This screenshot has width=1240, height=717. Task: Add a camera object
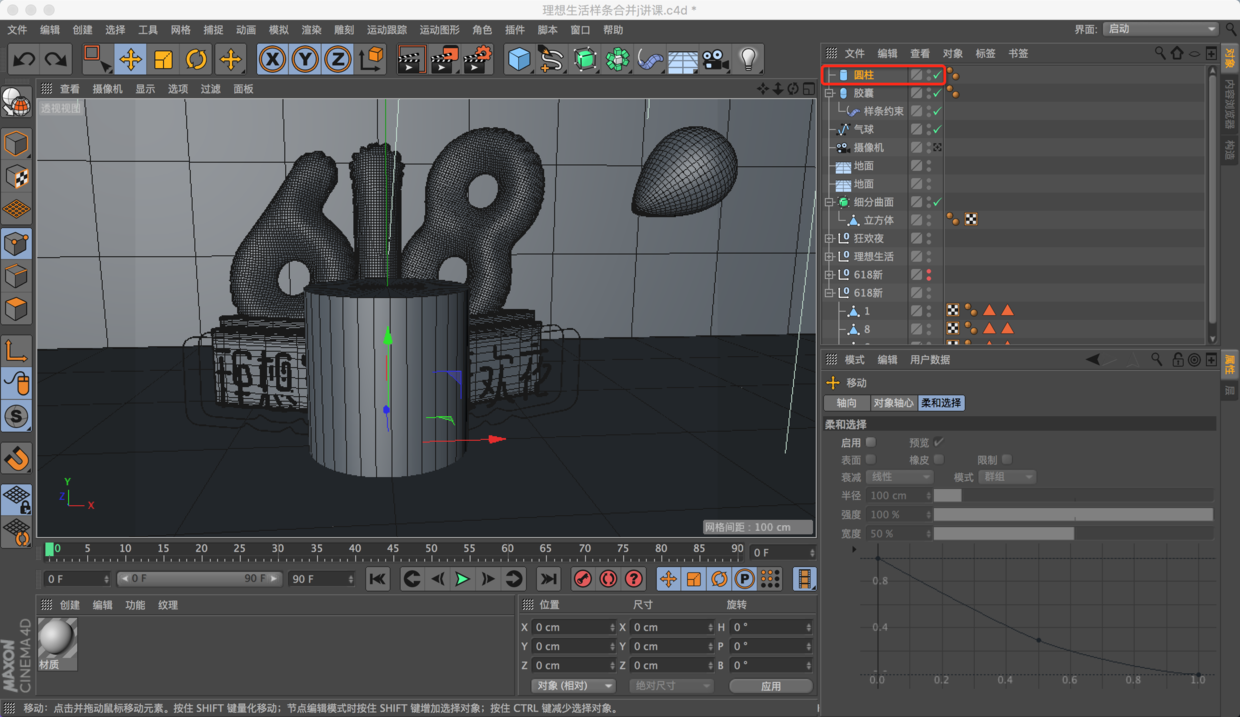tap(715, 59)
